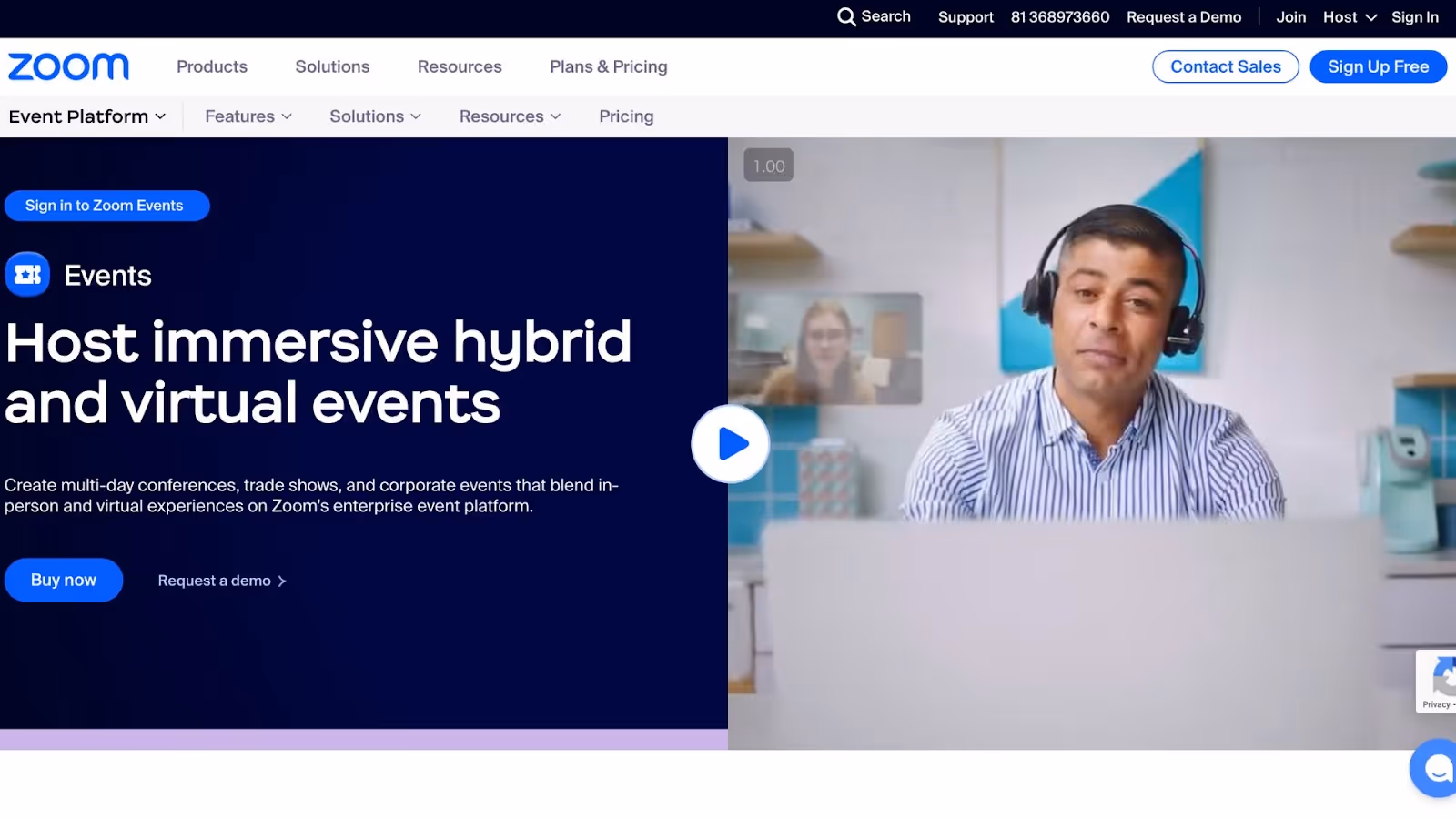Click the Events heading text
This screenshot has width=1456, height=819.
pyautogui.click(x=107, y=276)
